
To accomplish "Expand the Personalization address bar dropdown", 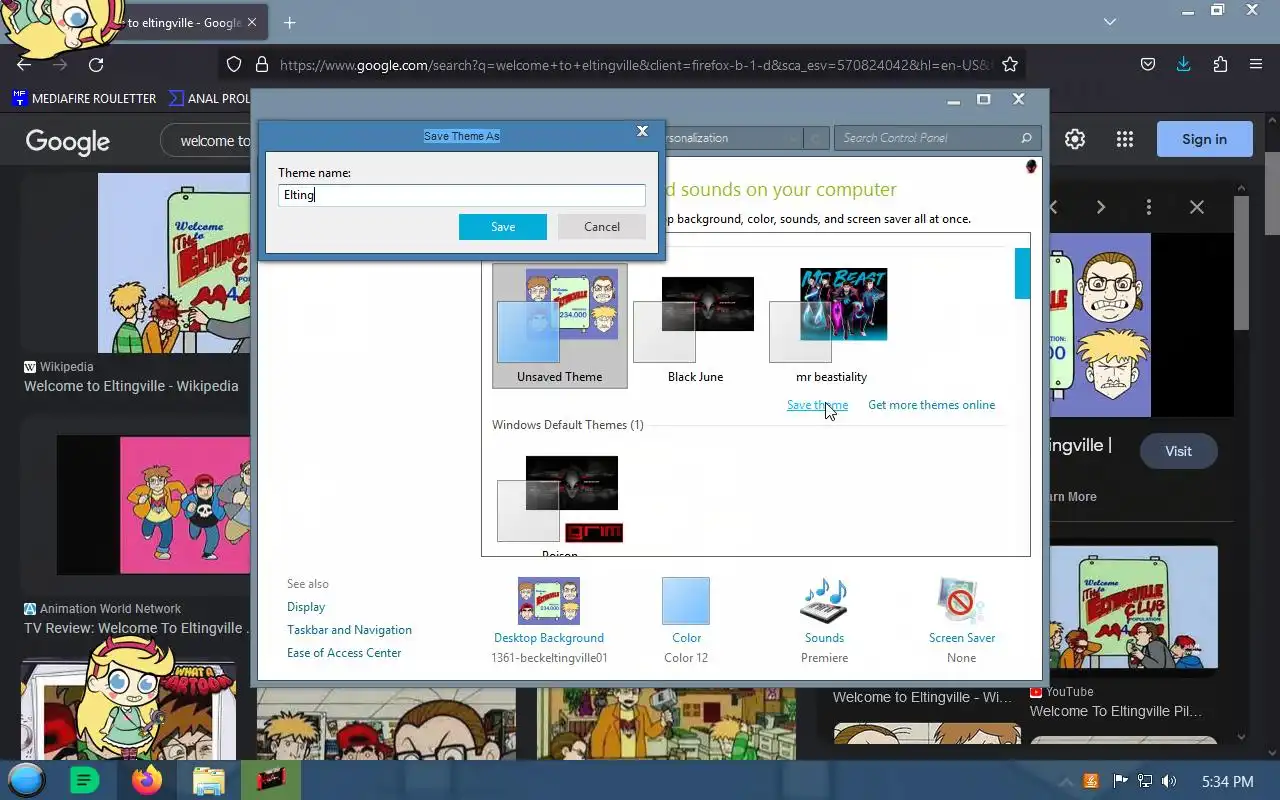I will click(791, 138).
